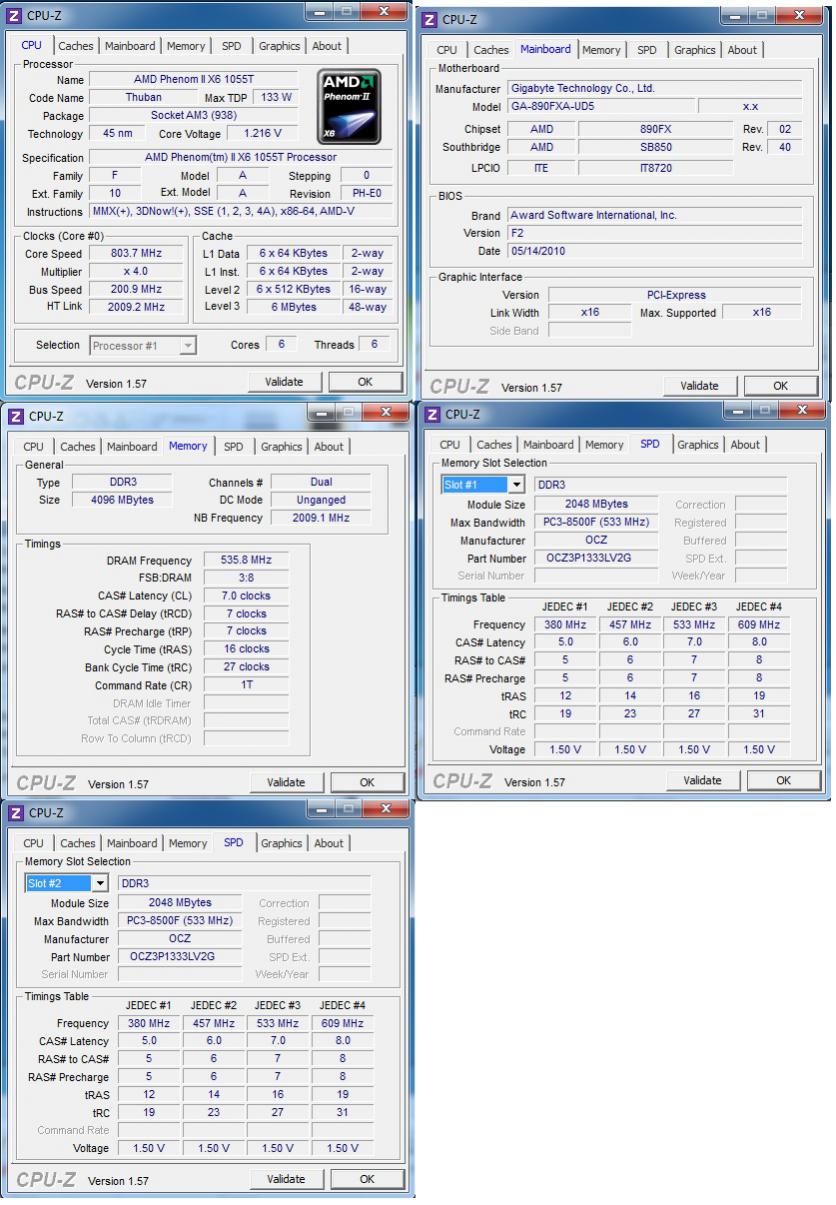
Task: Select About tab in the Mainboard window
Action: tap(741, 50)
